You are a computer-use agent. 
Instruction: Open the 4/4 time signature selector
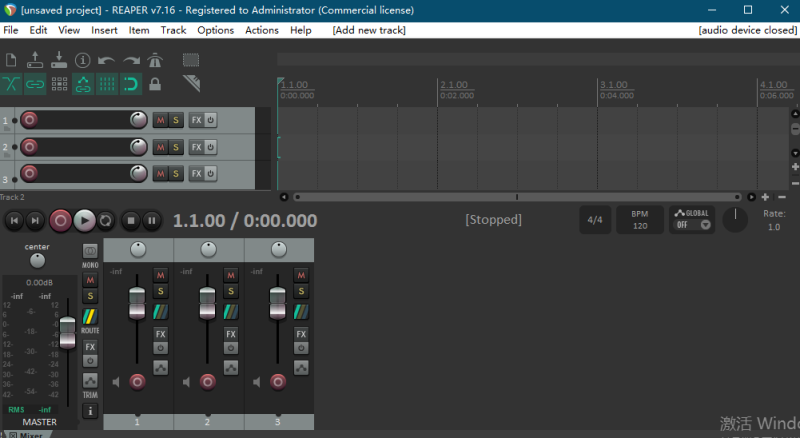(595, 219)
